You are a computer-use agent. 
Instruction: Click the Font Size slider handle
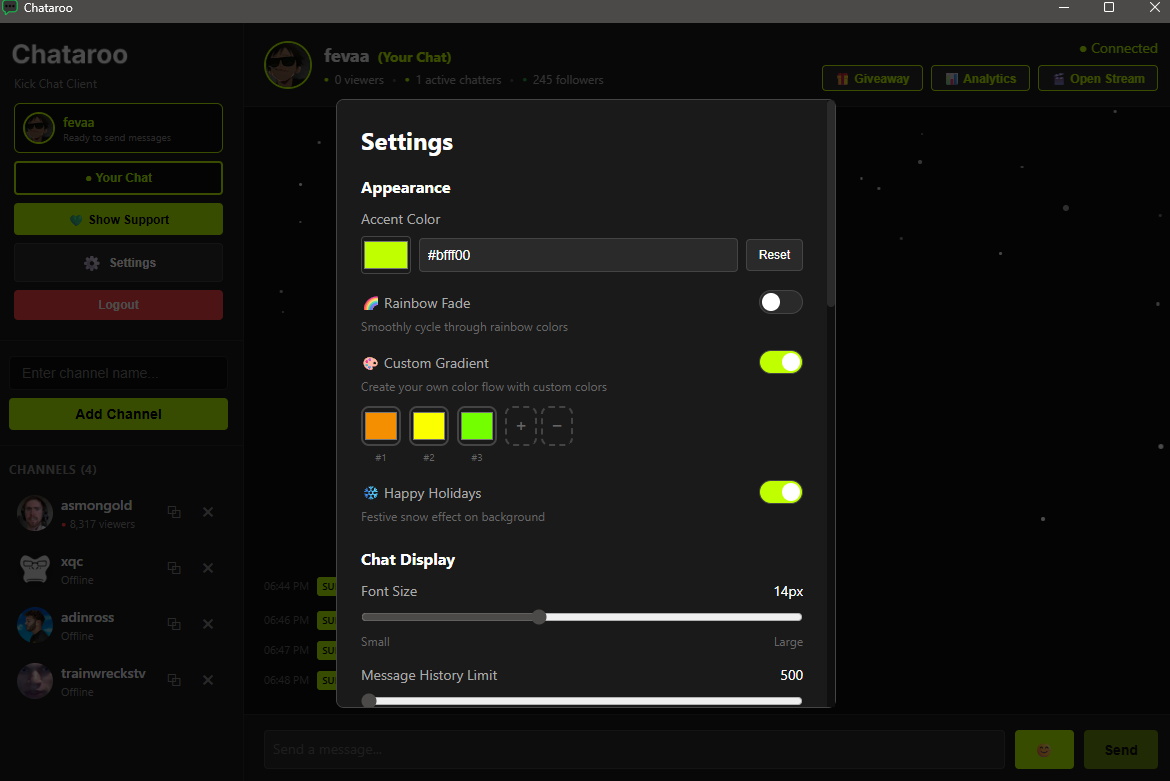[539, 617]
